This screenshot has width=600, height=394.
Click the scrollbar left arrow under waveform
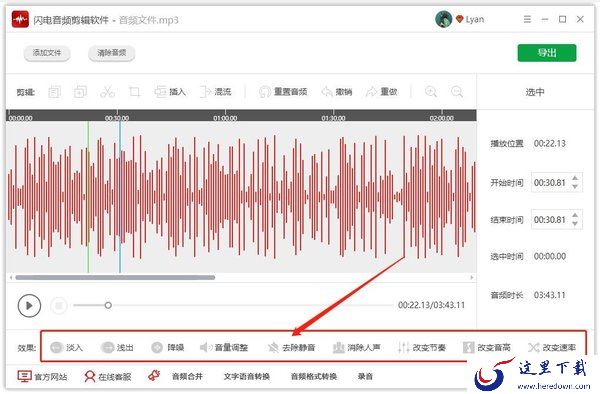click(11, 277)
